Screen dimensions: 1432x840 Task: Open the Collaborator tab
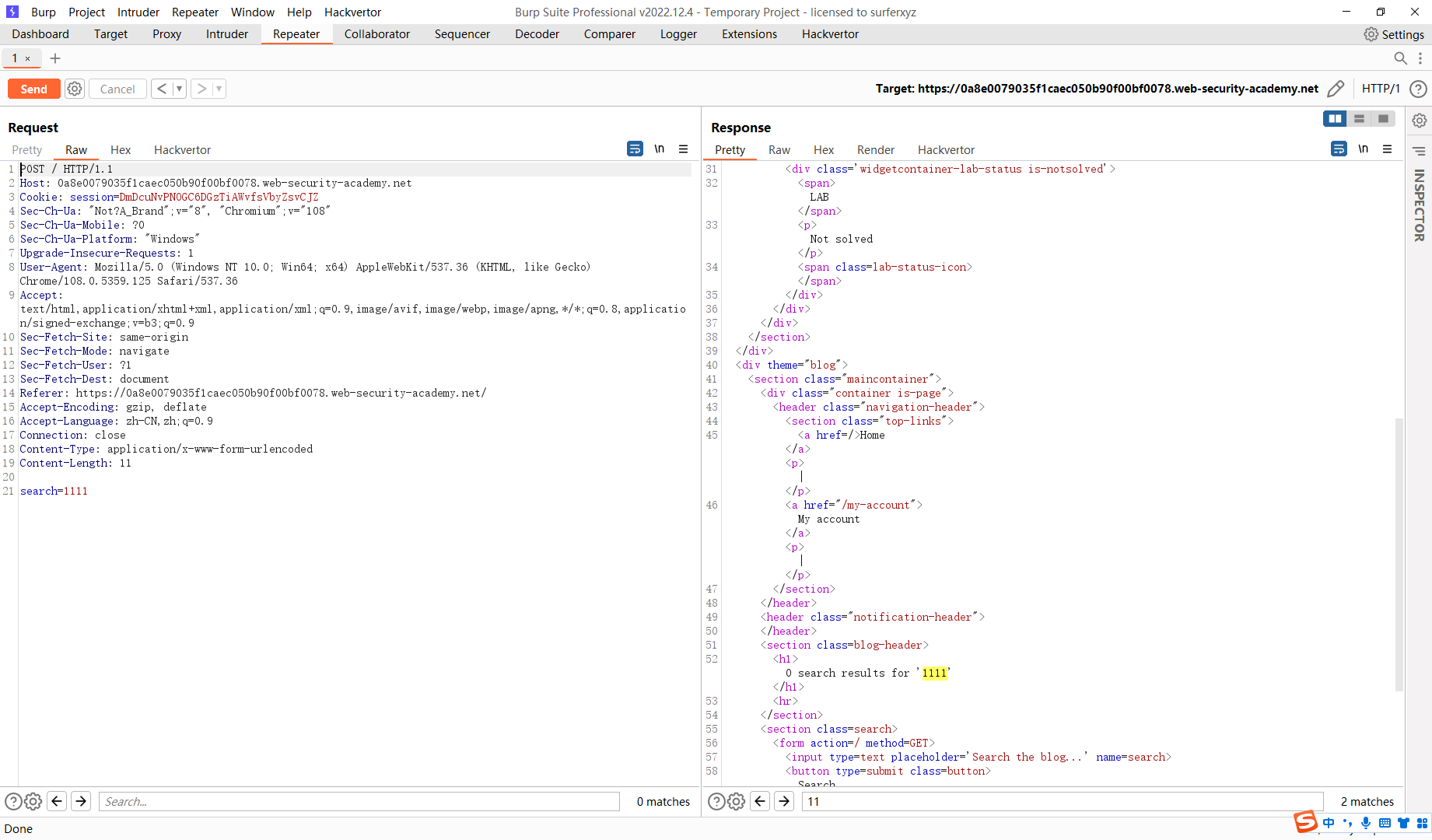pyautogui.click(x=377, y=34)
